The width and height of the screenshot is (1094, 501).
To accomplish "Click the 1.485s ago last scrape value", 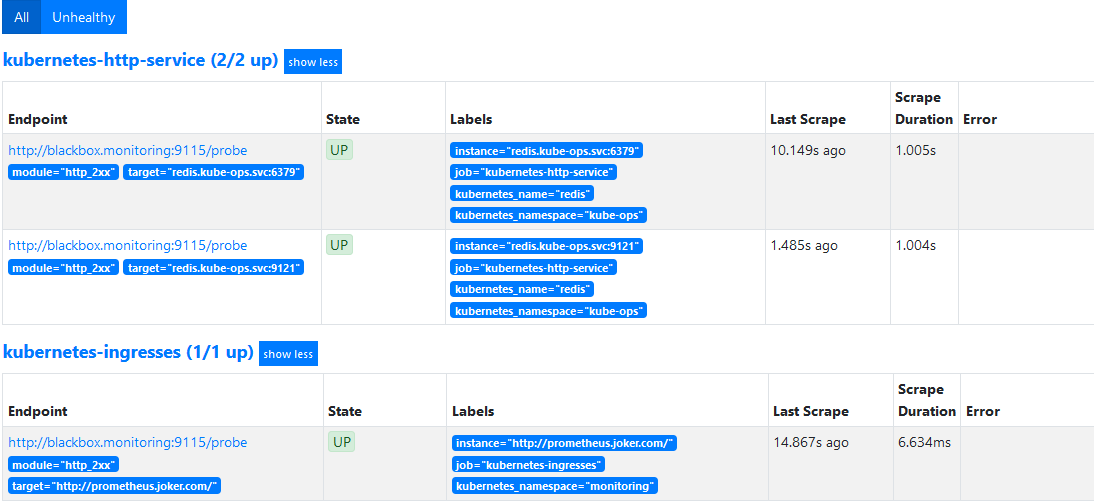I will [804, 246].
